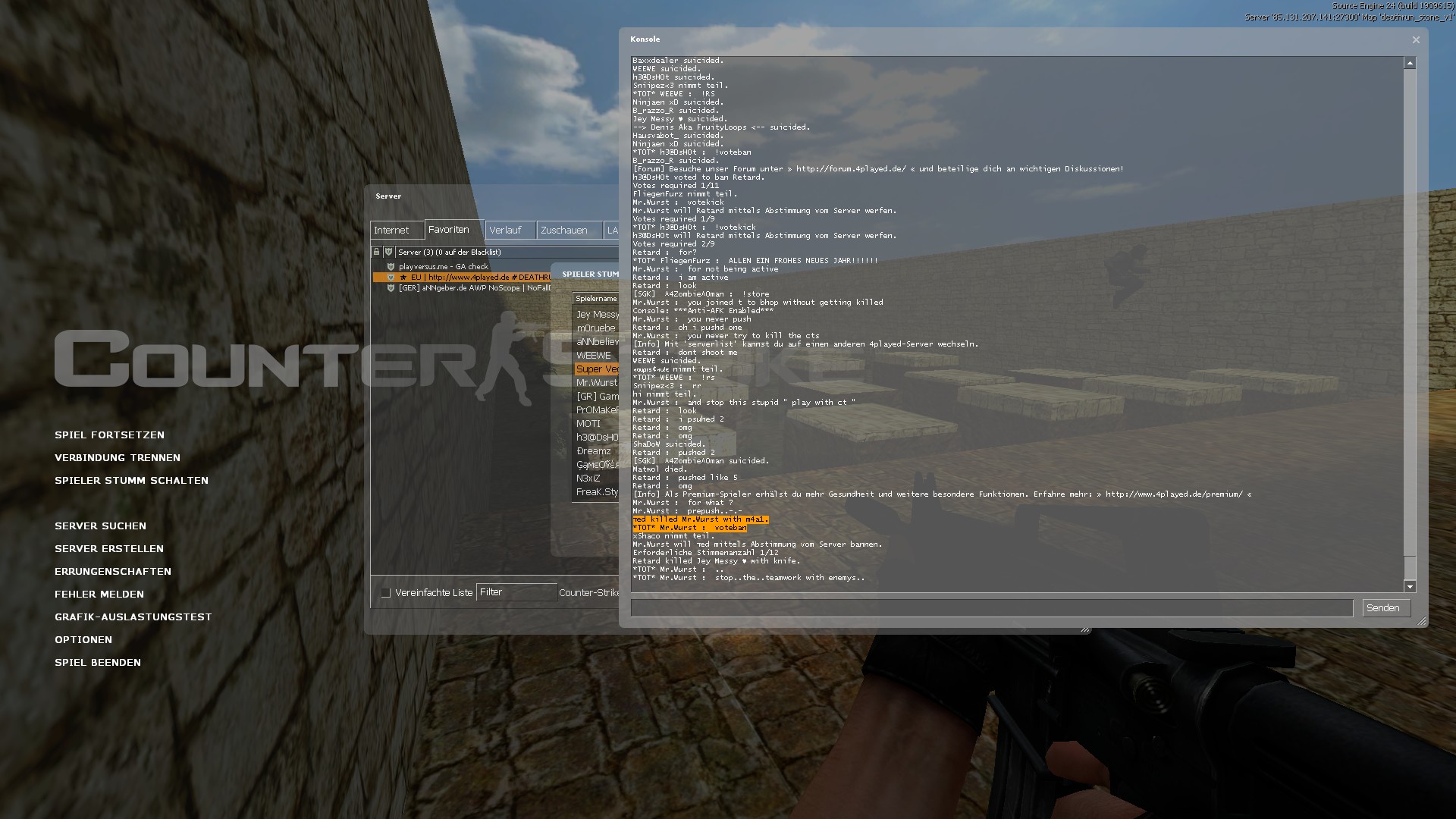Select player h3@DsH0 in mute list
The width and height of the screenshot is (1456, 819).
(597, 438)
